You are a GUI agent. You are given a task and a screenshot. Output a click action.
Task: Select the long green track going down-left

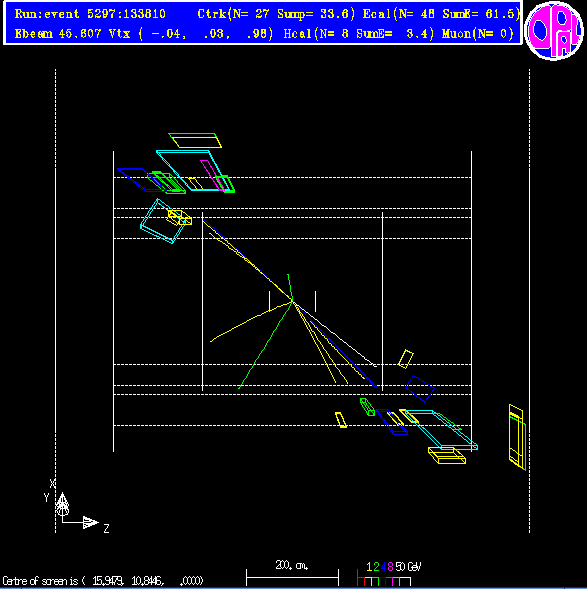[x=265, y=345]
